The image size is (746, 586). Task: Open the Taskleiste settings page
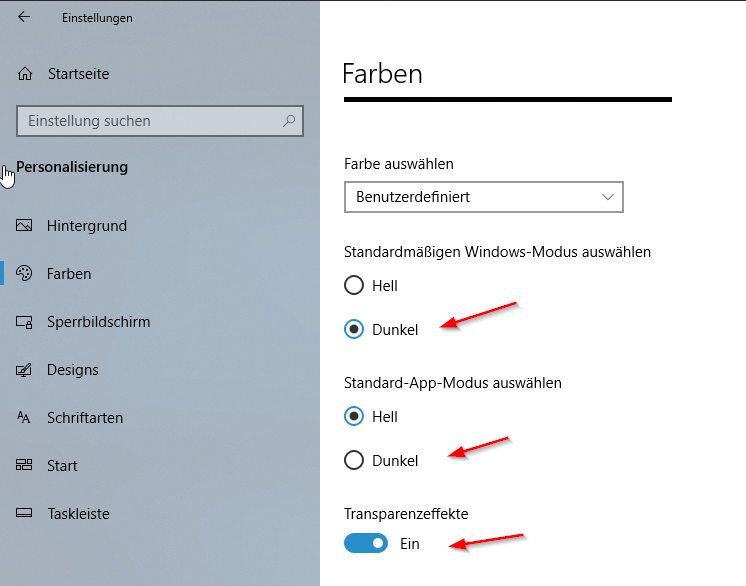coord(79,514)
